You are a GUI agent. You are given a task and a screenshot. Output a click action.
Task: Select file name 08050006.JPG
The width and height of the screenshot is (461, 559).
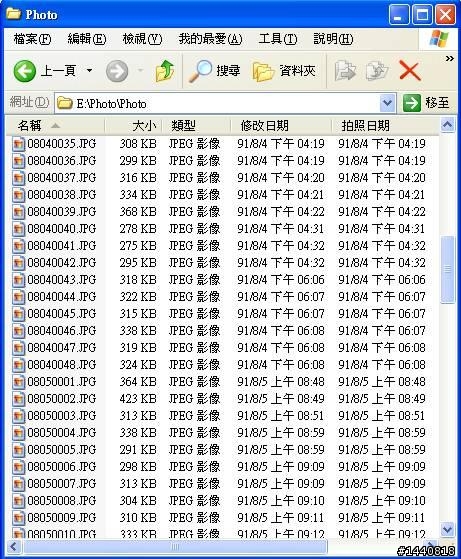62,467
